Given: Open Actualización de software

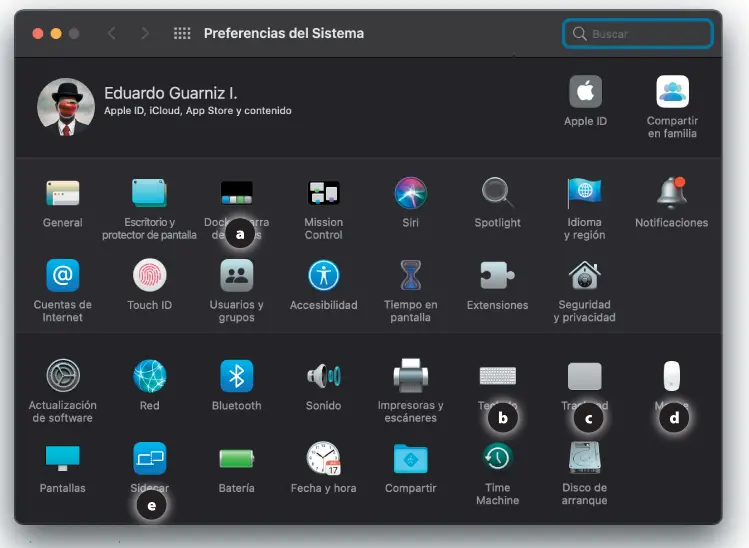Looking at the screenshot, I should tap(63, 376).
